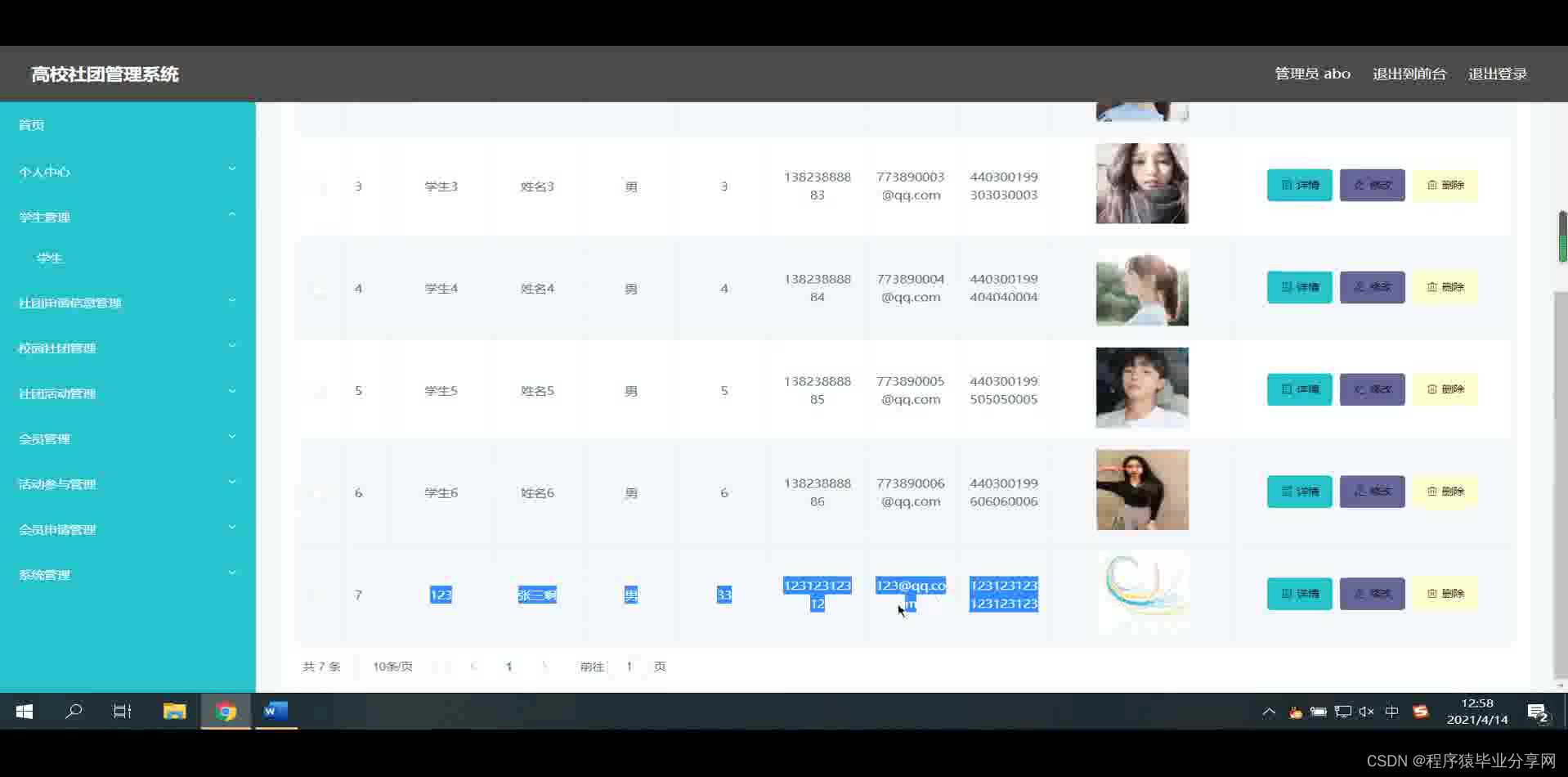Open the photo thumbnail for 学生3
The height and width of the screenshot is (777, 1568).
click(x=1142, y=183)
